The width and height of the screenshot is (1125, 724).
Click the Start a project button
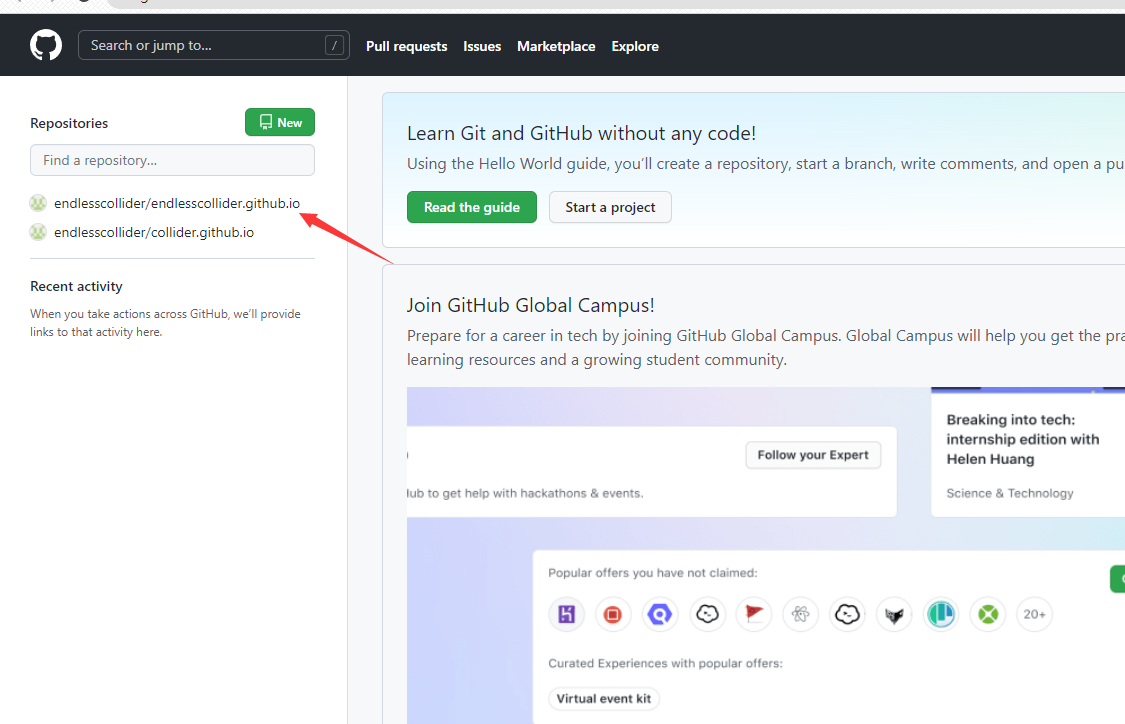610,207
